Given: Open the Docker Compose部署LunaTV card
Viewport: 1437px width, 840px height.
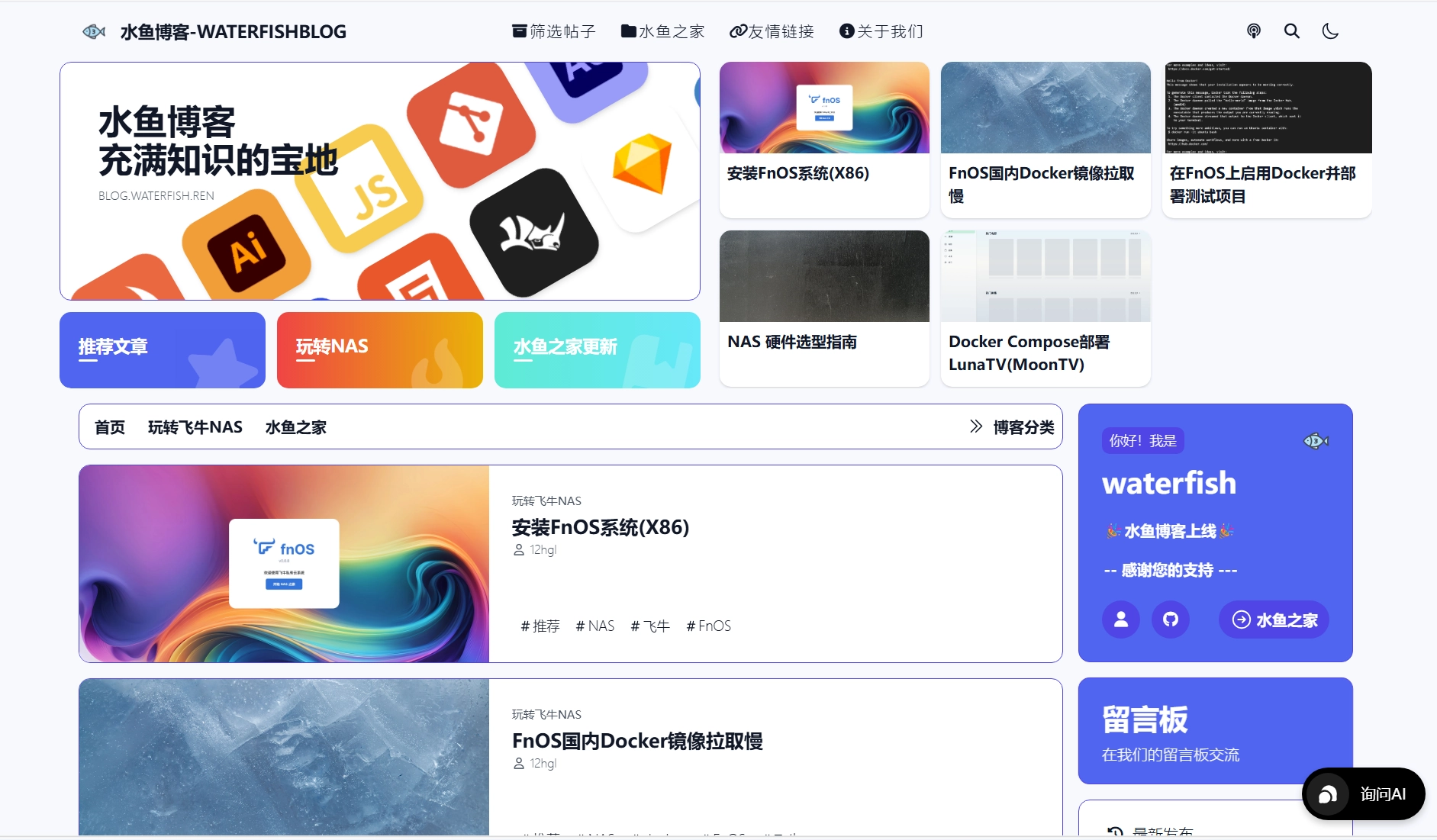Looking at the screenshot, I should tap(1046, 308).
